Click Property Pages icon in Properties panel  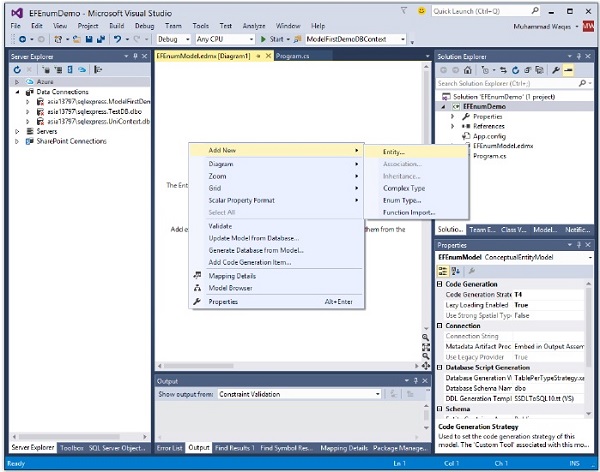472,271
